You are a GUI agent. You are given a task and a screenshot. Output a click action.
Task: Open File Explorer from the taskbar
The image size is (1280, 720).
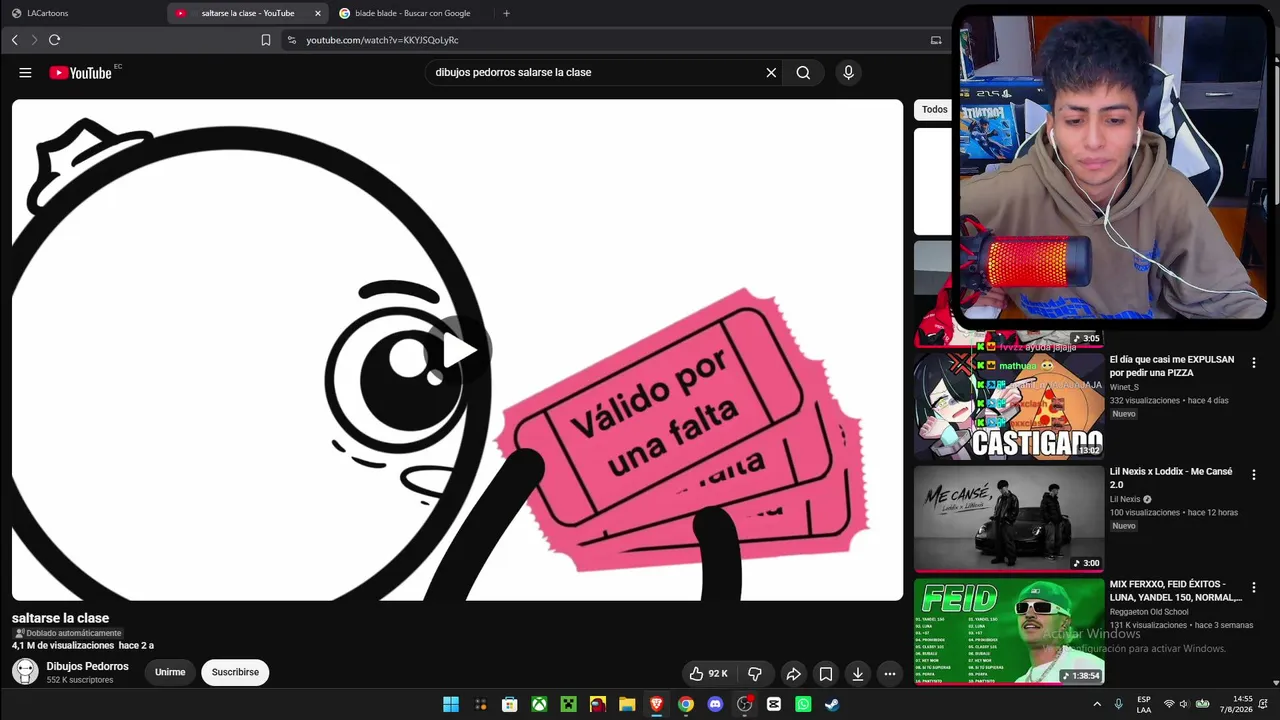[x=627, y=704]
